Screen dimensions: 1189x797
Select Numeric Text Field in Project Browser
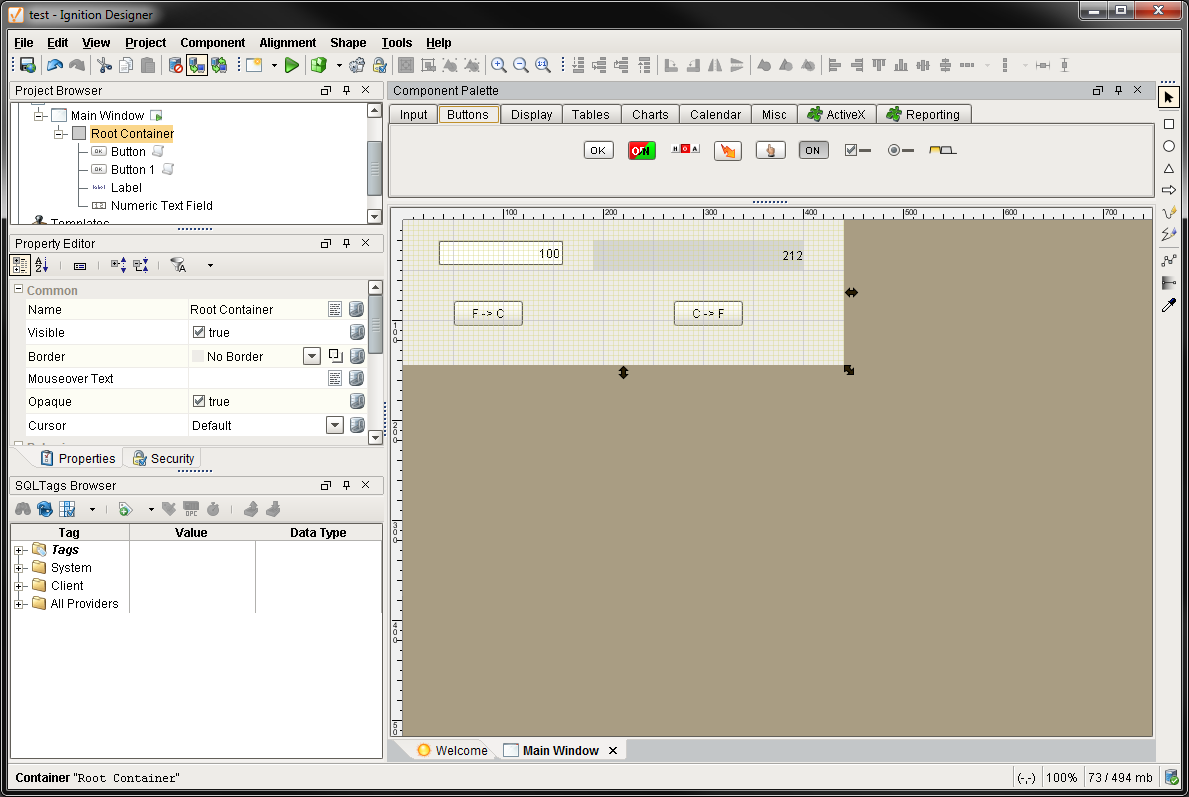click(x=162, y=206)
